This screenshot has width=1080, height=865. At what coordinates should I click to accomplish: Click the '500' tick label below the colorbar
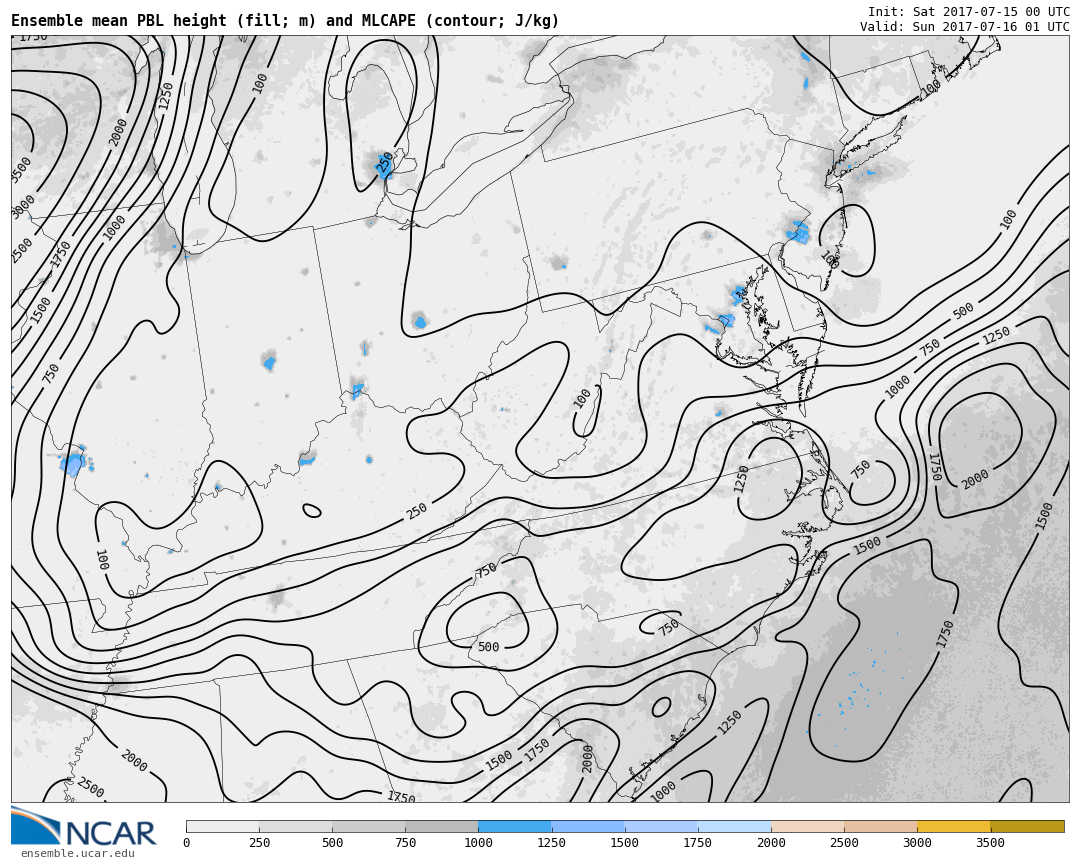[332, 842]
